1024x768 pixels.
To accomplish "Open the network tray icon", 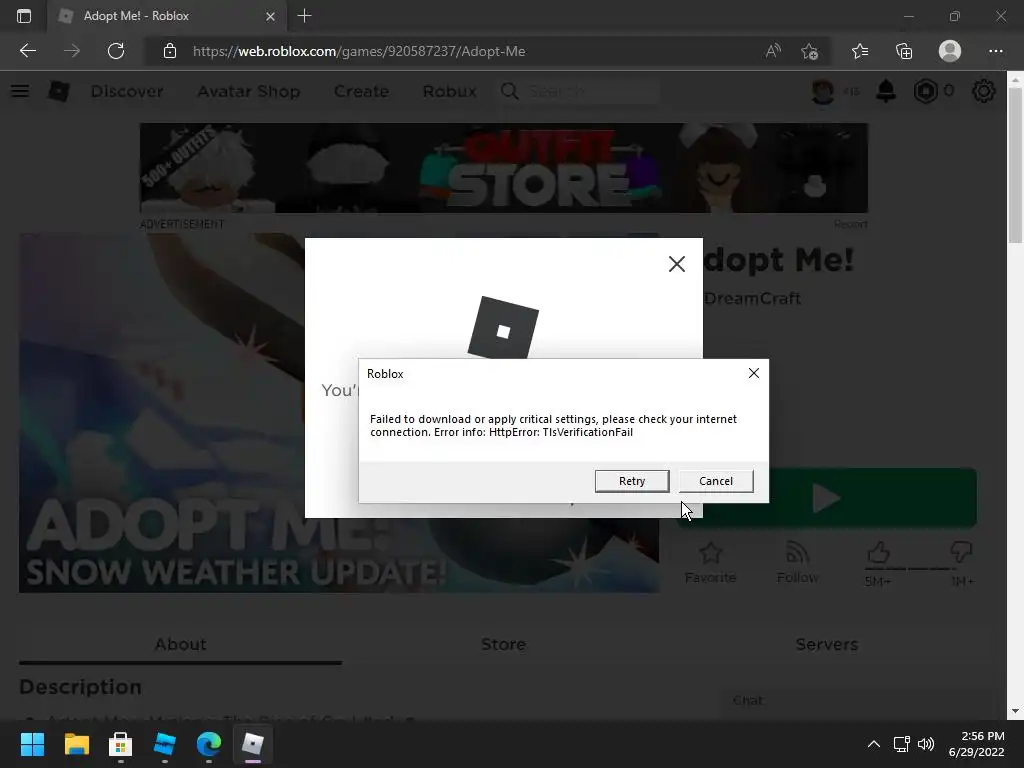I will 902,744.
